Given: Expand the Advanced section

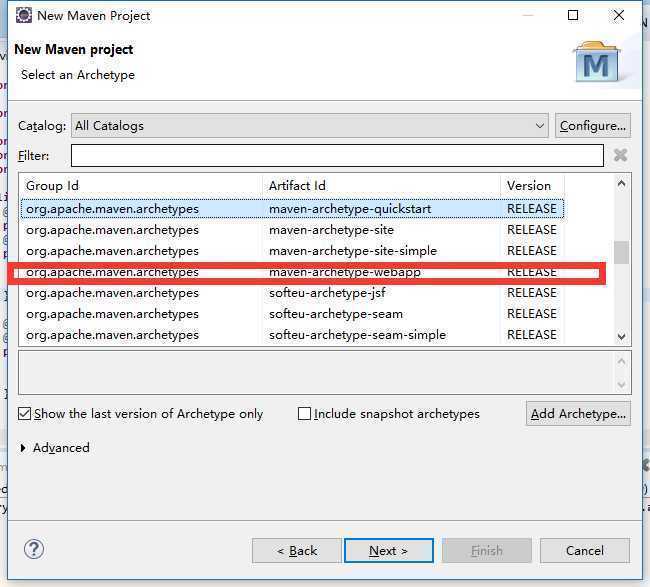Looking at the screenshot, I should click(23, 448).
